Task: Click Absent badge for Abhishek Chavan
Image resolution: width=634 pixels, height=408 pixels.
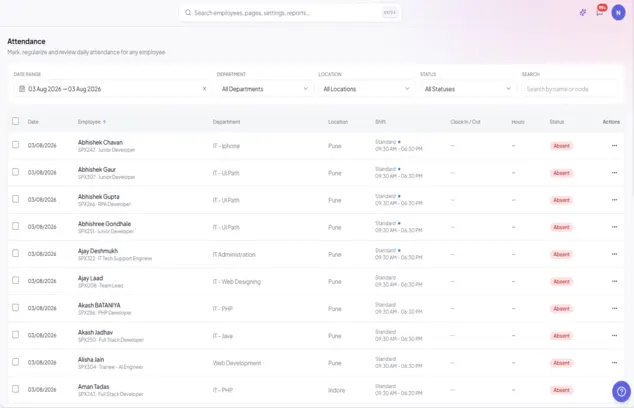Action: pyautogui.click(x=561, y=146)
